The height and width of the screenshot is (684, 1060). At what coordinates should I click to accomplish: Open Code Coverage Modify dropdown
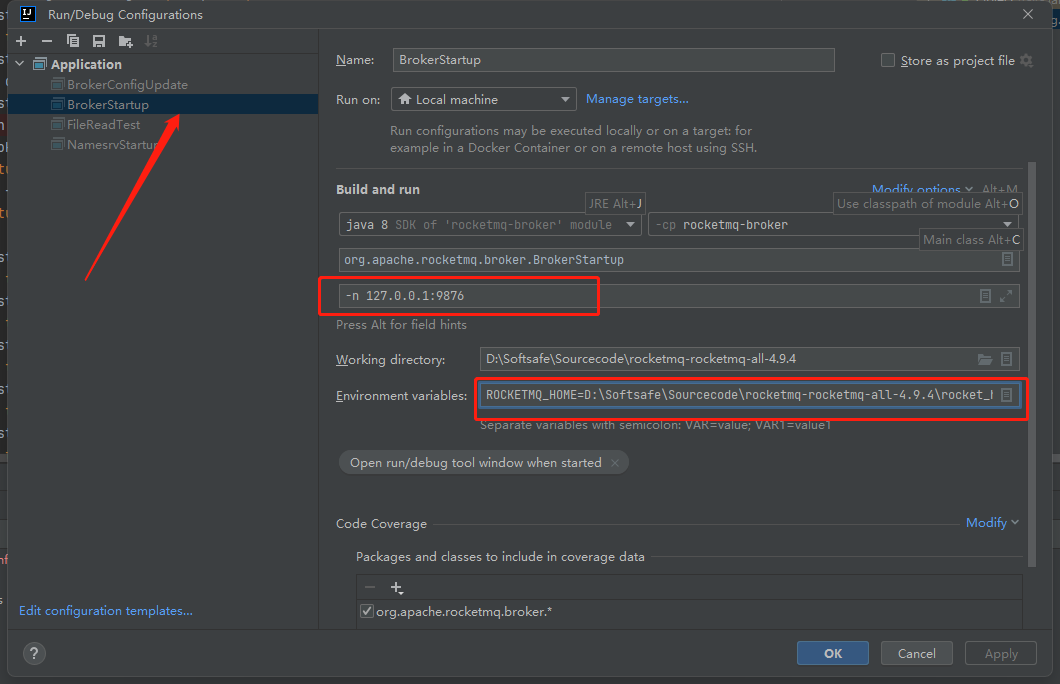(992, 522)
